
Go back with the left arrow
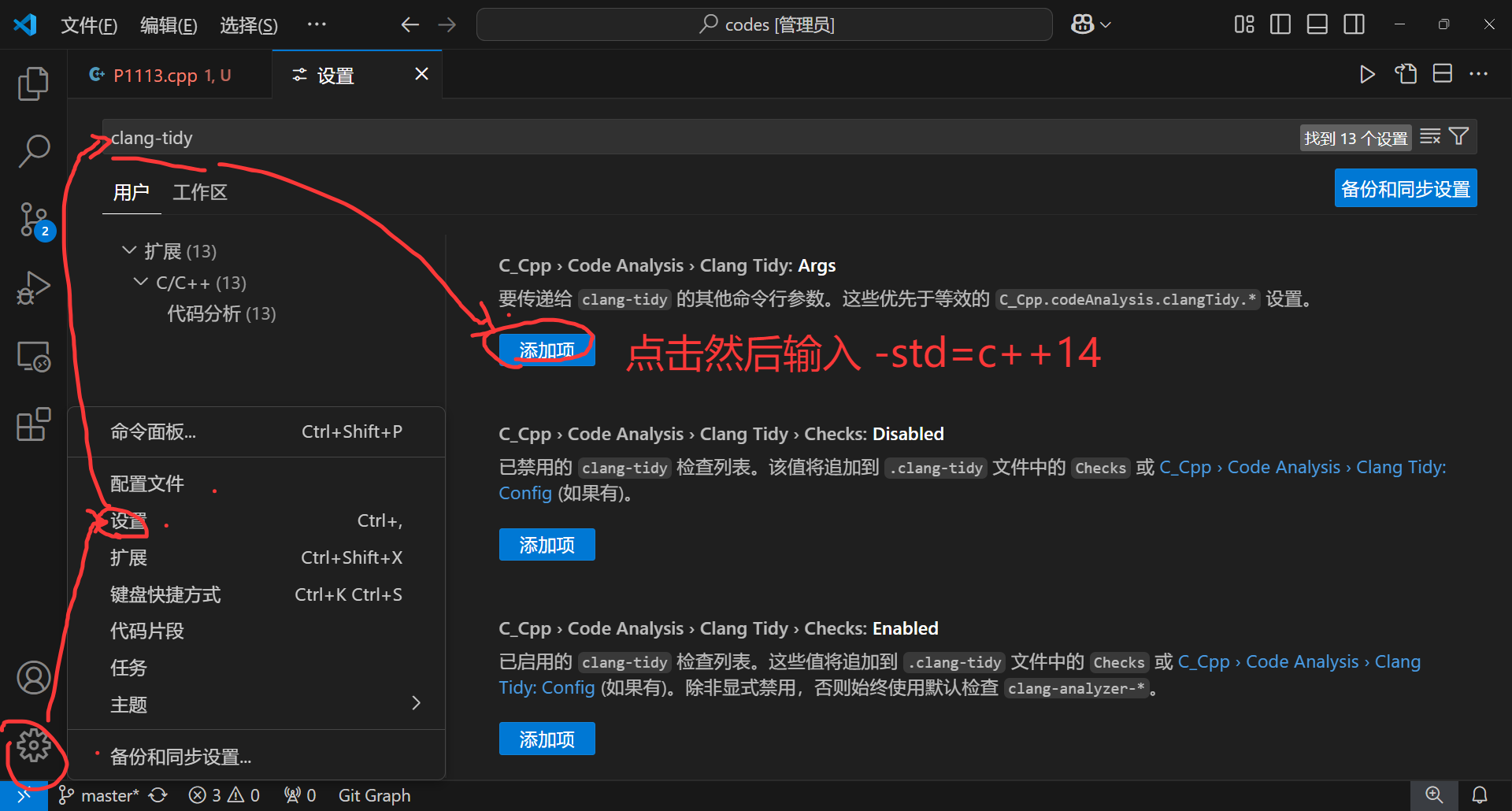pos(409,24)
